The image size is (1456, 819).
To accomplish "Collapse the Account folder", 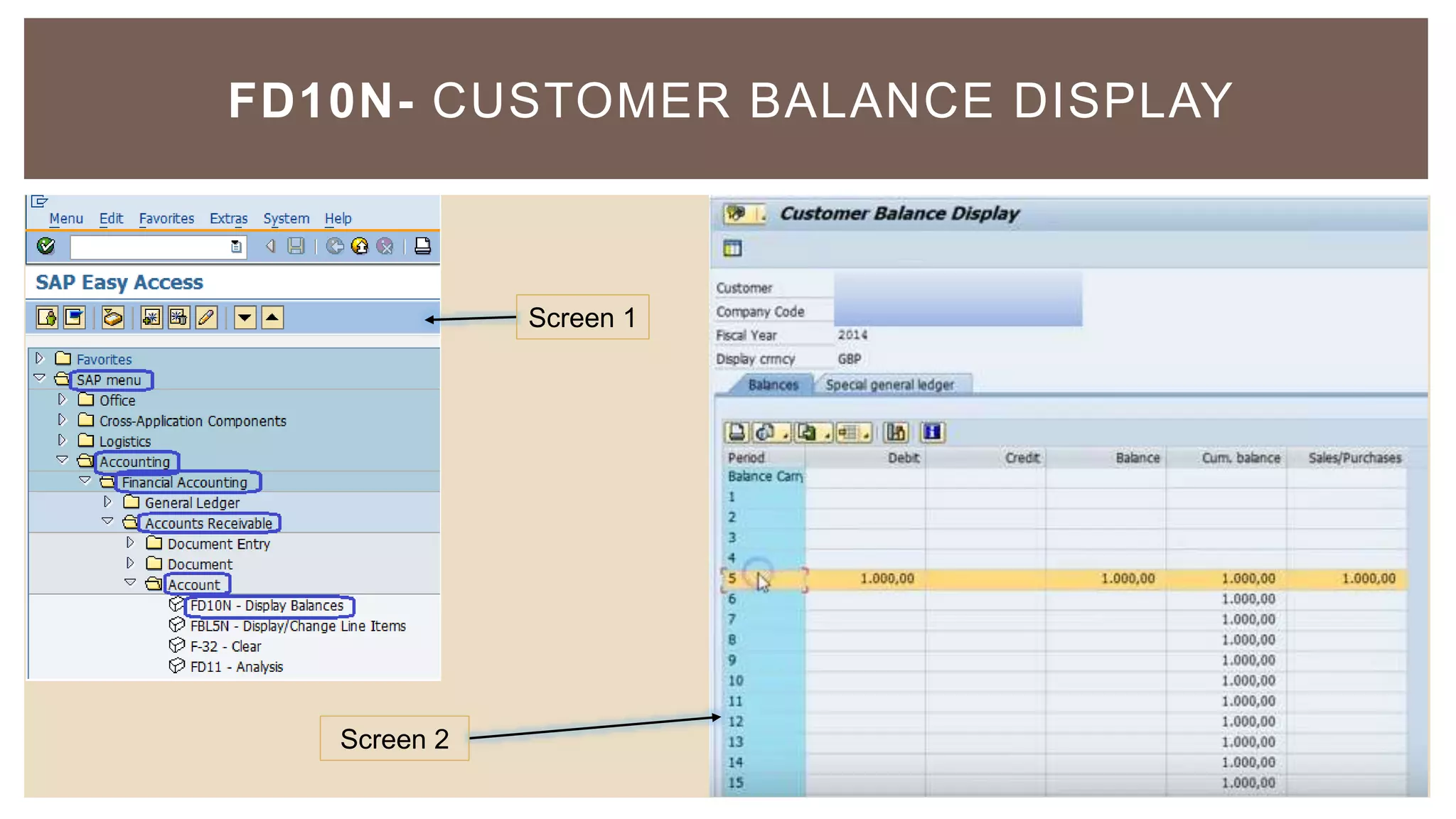I will coord(131,583).
